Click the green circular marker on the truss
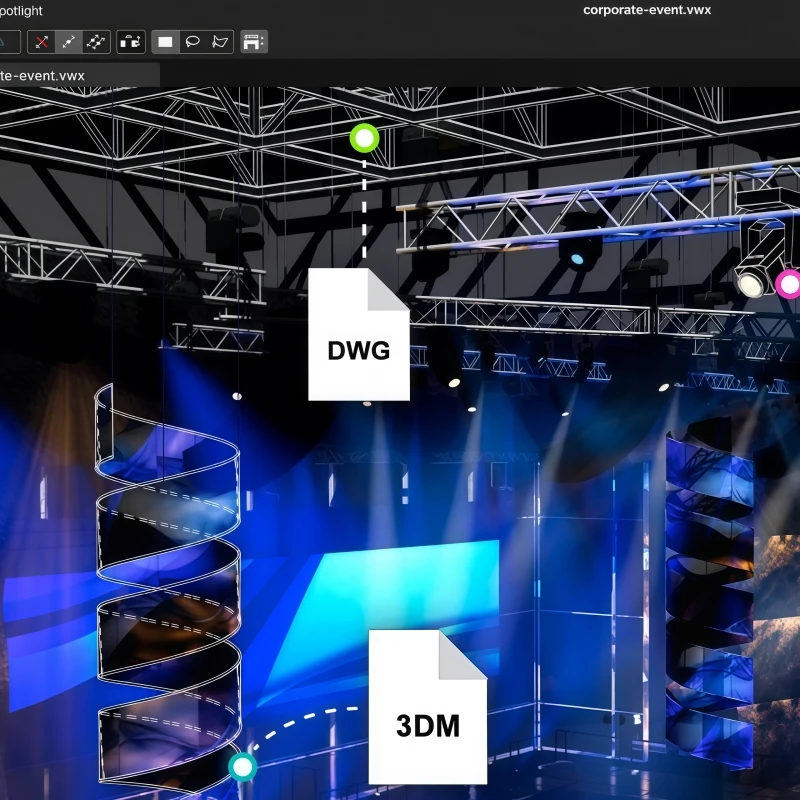 click(364, 138)
